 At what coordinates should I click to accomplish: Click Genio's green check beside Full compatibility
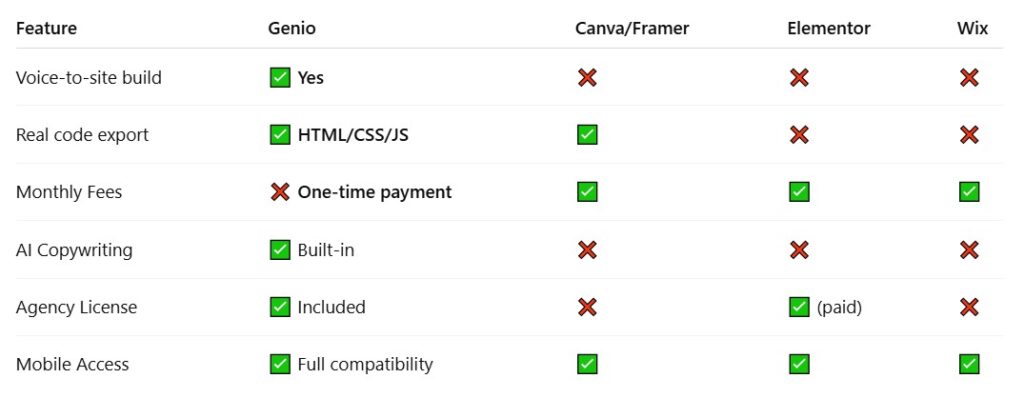pyautogui.click(x=280, y=364)
